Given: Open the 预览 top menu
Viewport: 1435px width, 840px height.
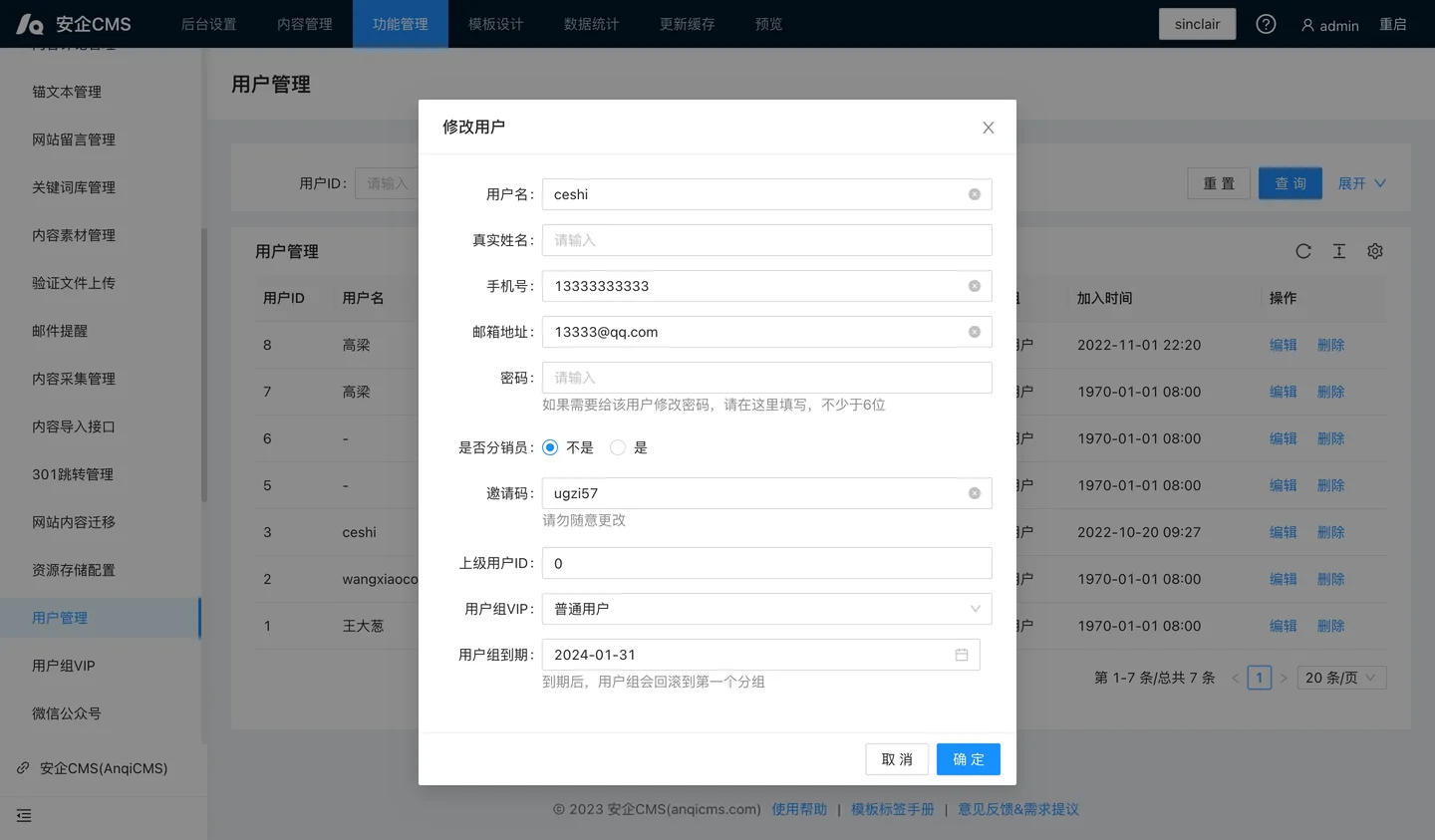Looking at the screenshot, I should click(769, 24).
